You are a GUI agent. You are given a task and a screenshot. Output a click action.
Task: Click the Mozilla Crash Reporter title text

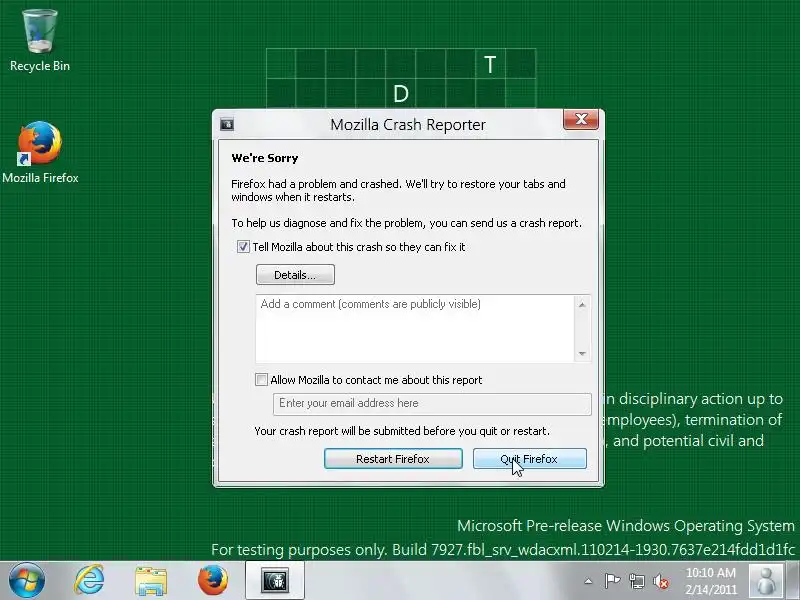coord(408,124)
